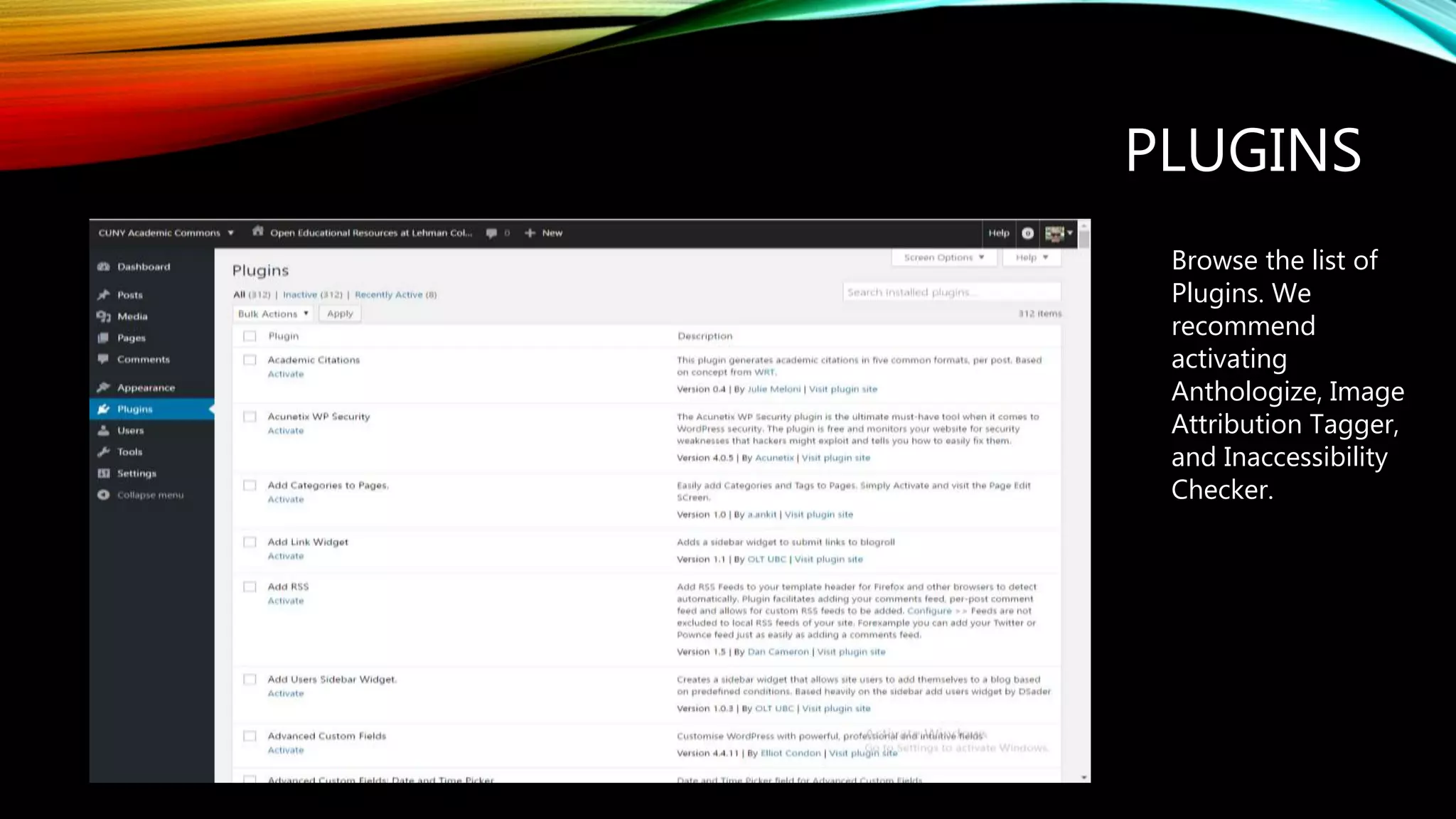Open the comments bubble in admin bar

pos(491,233)
